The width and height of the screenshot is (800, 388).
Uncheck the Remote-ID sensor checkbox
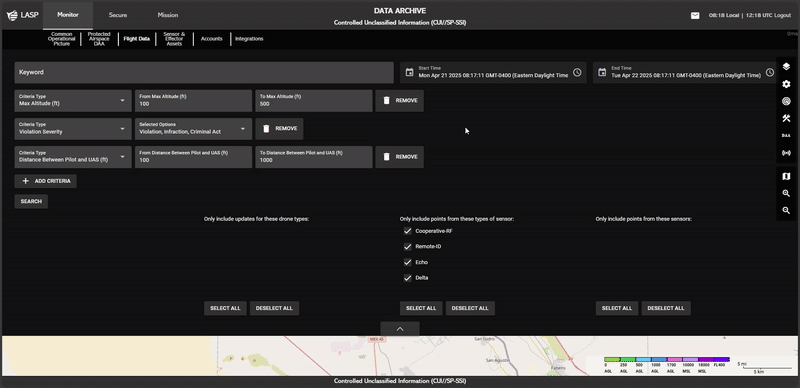coord(407,247)
